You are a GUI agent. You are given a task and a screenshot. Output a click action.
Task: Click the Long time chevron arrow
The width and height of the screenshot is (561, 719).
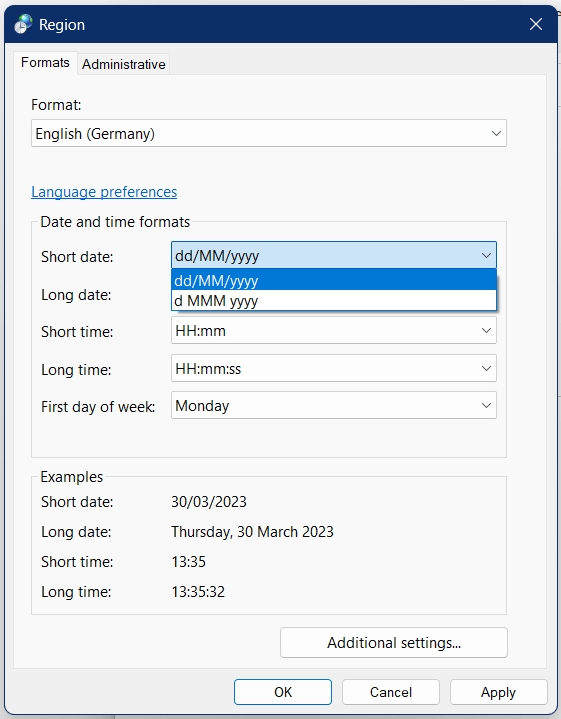[x=486, y=368]
